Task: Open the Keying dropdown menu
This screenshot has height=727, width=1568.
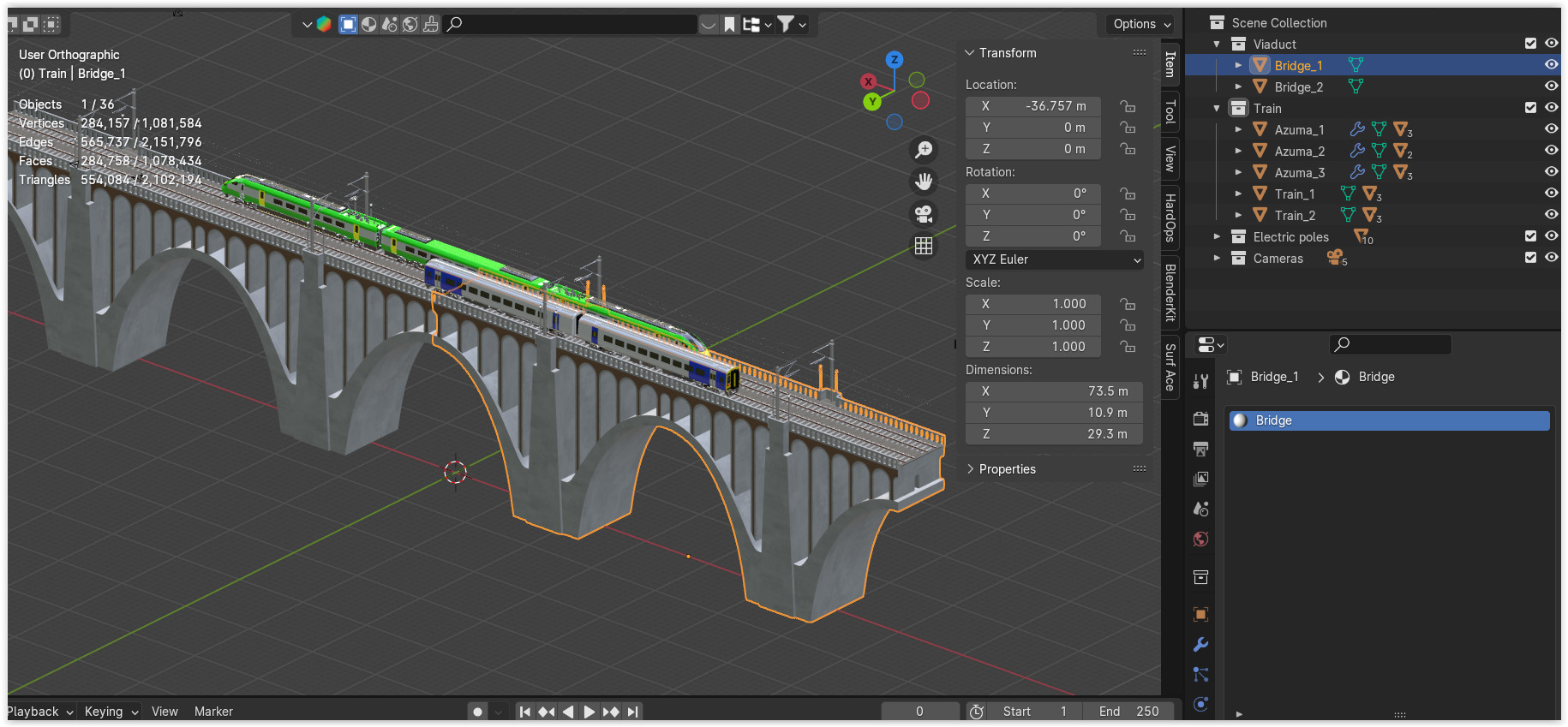Action: pyautogui.click(x=111, y=712)
